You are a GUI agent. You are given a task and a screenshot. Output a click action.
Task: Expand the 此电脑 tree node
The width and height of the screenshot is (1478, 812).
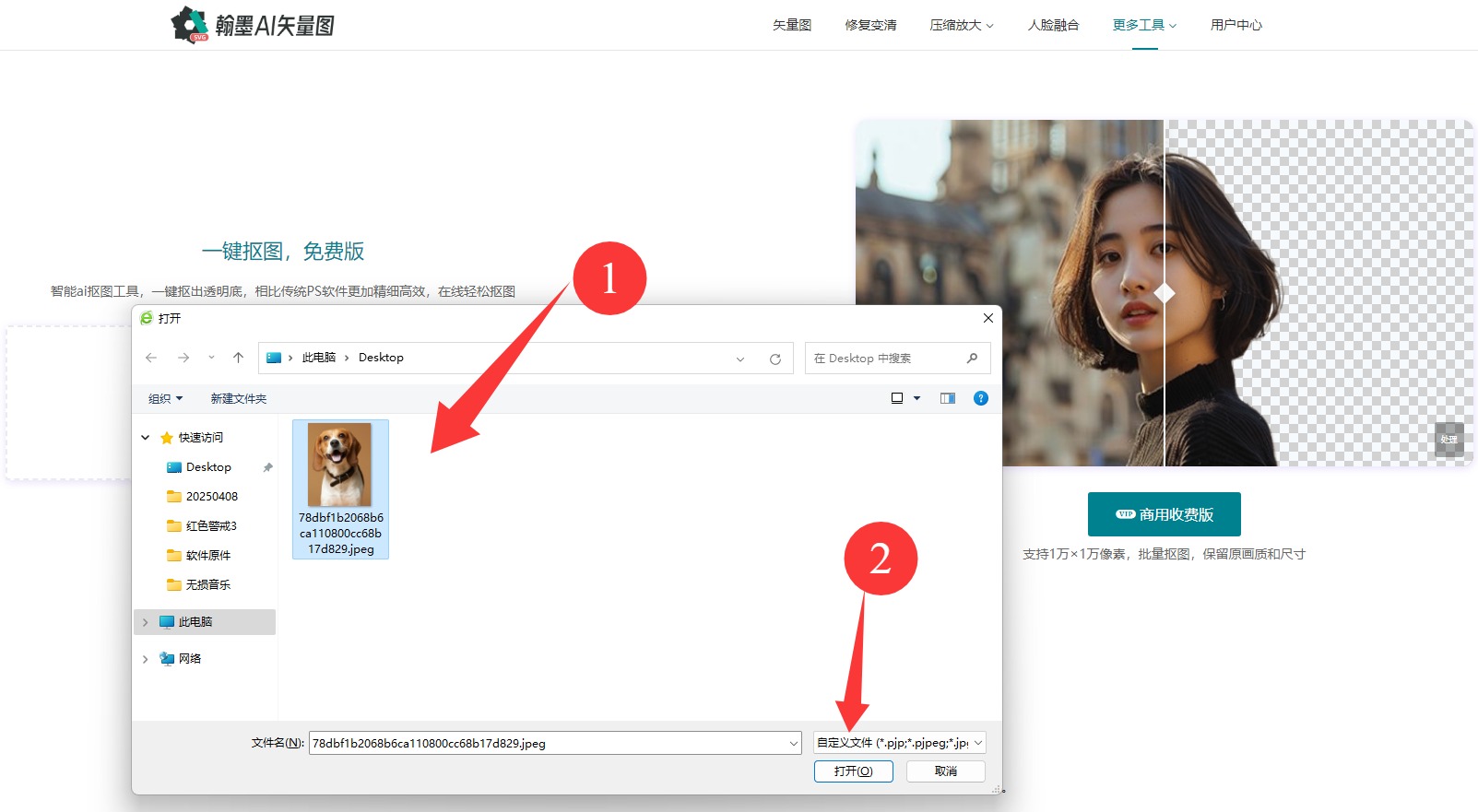tap(146, 622)
